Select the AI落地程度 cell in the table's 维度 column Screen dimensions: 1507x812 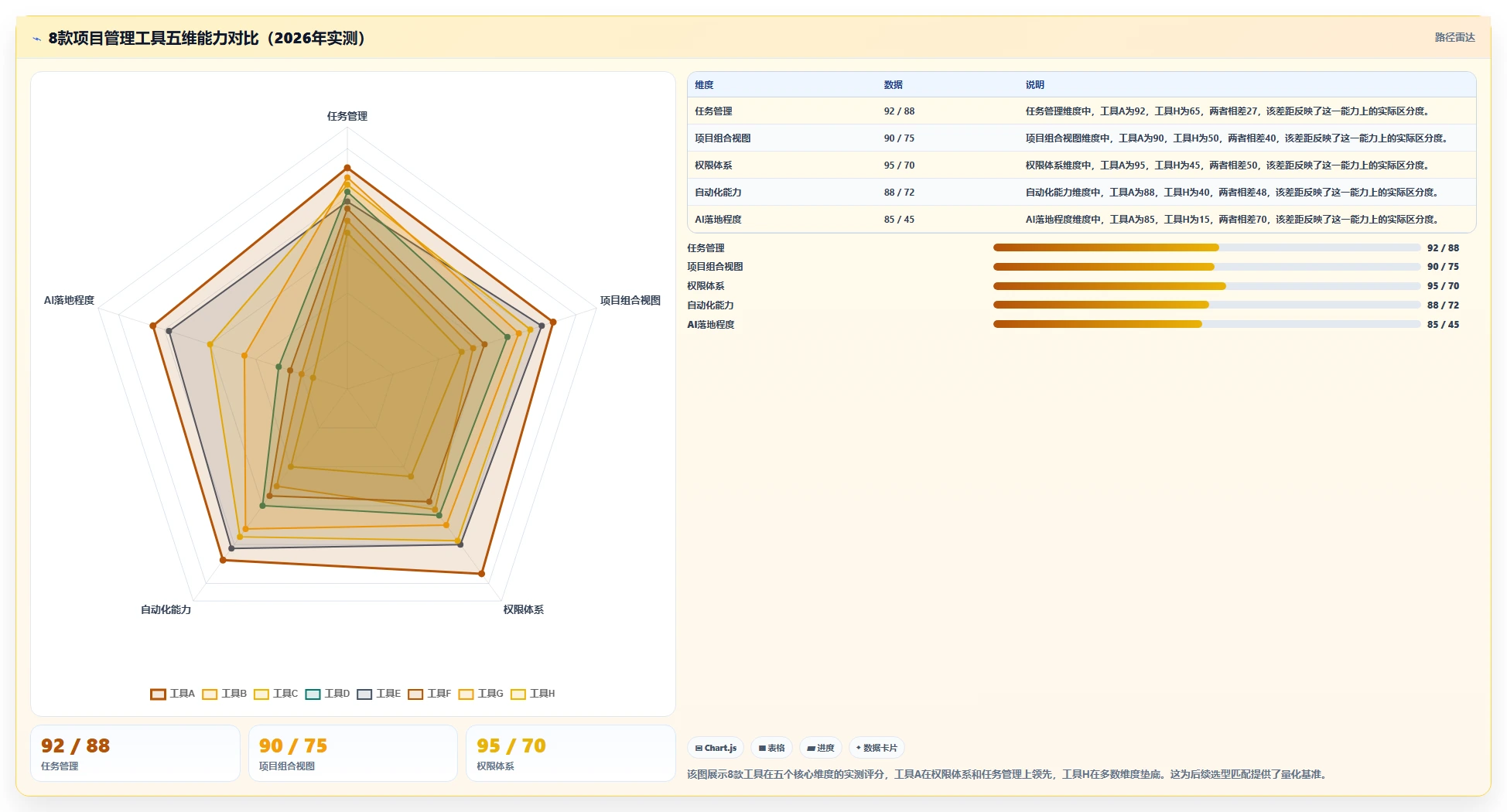[718, 220]
